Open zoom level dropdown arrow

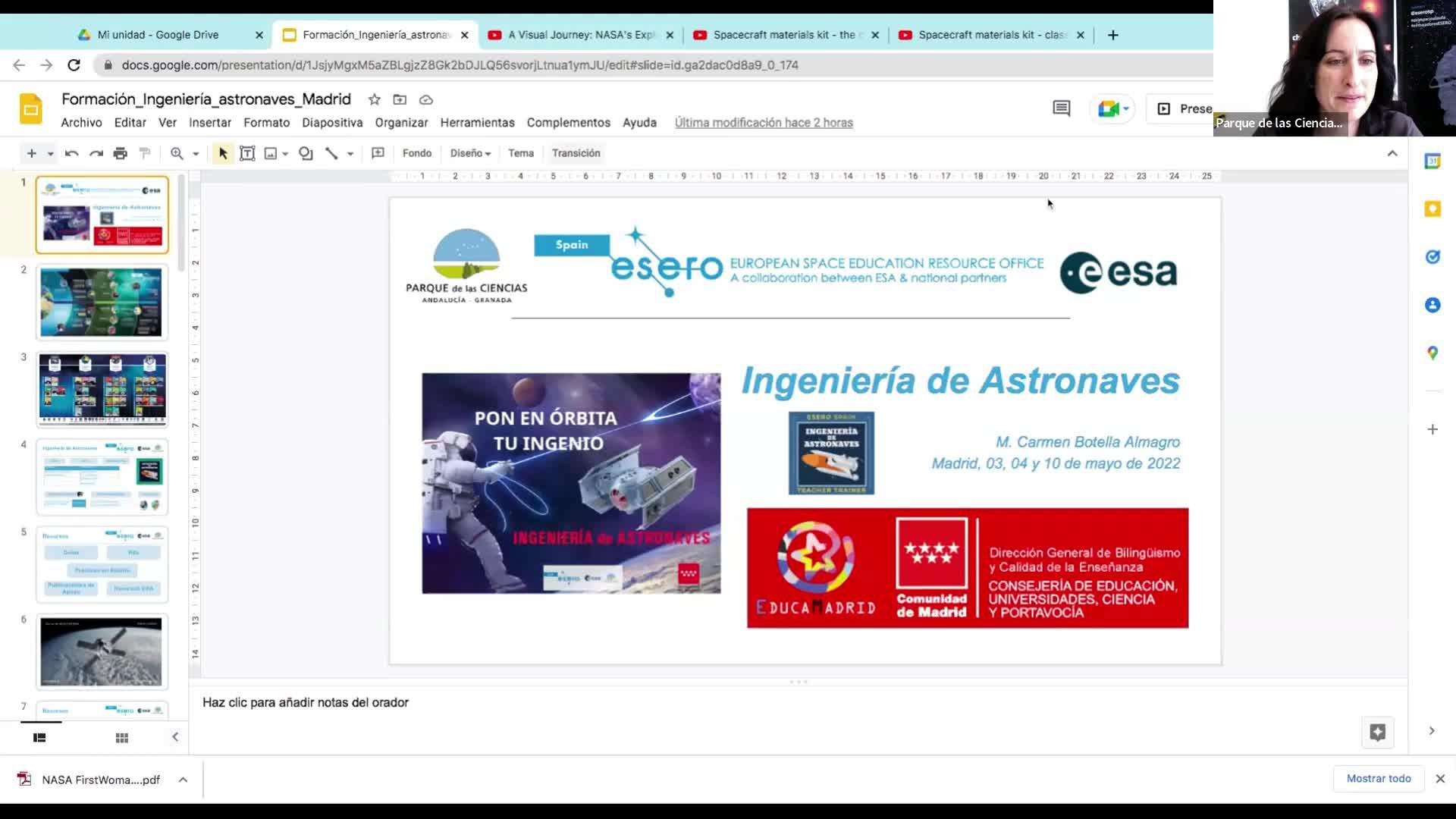tap(196, 153)
